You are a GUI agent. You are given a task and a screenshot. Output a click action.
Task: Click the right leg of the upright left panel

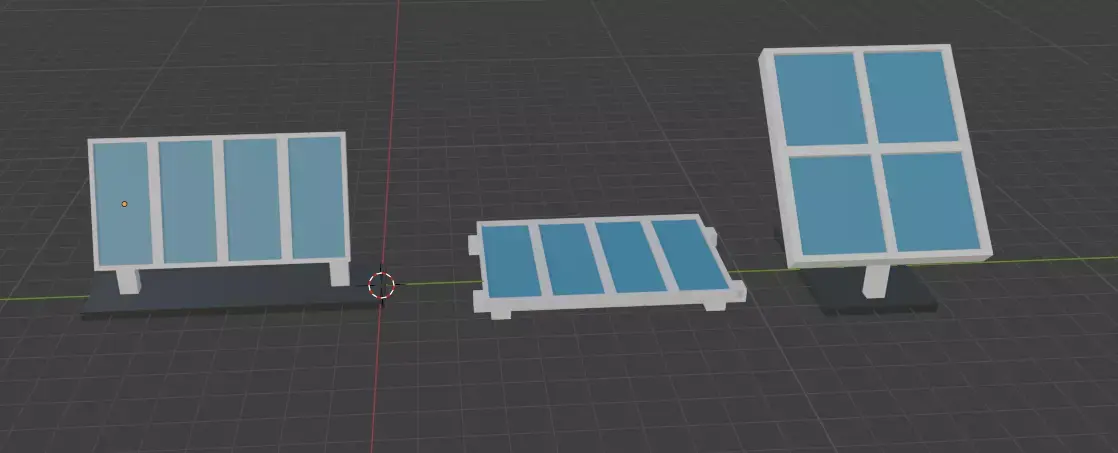[x=339, y=273]
